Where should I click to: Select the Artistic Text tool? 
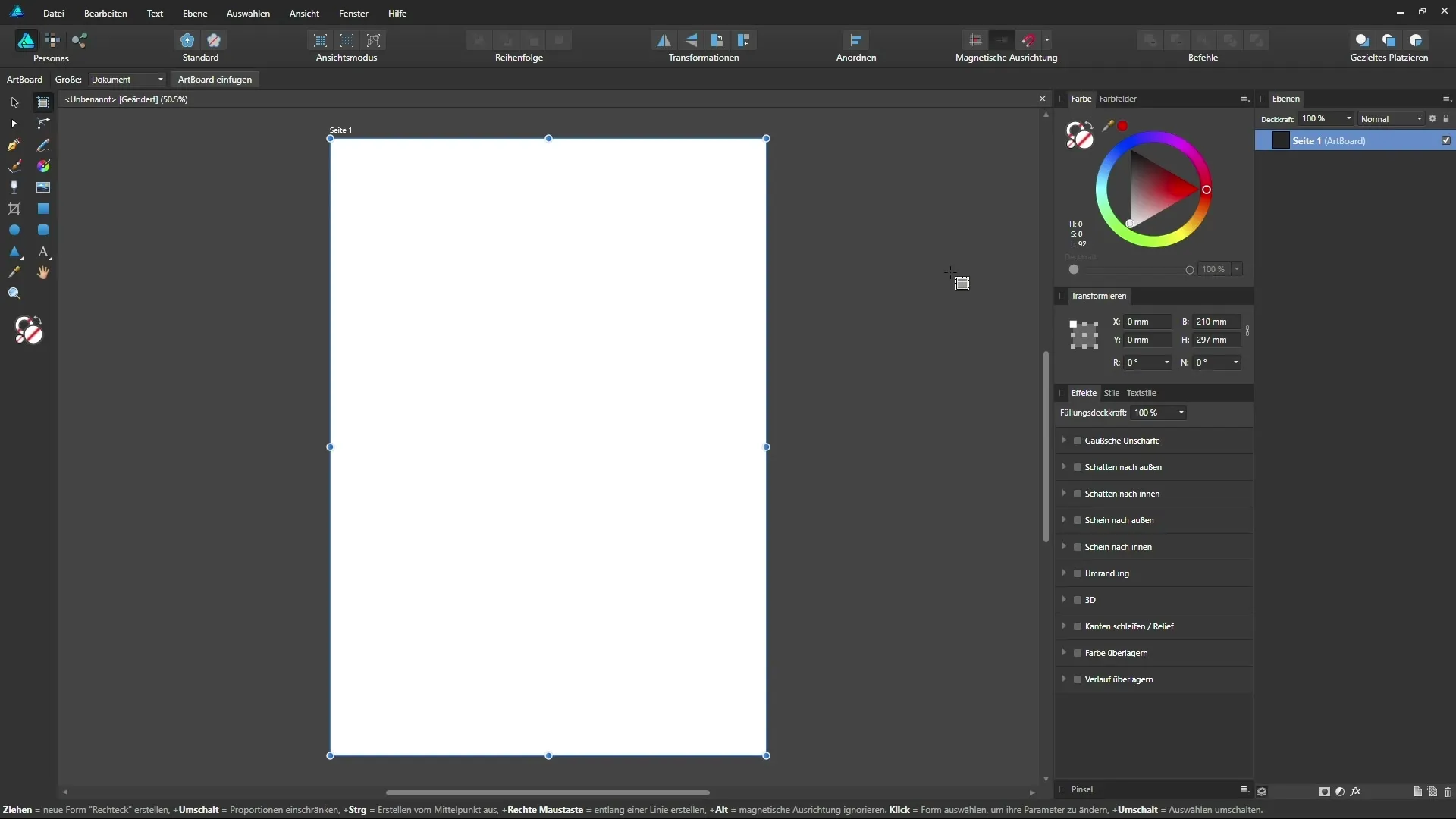[x=43, y=252]
